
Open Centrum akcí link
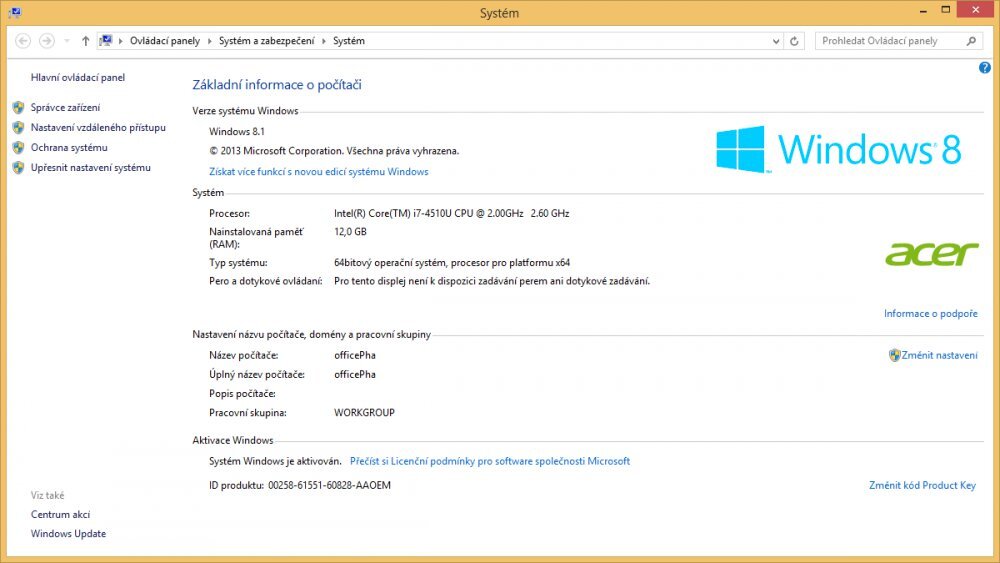click(x=61, y=515)
